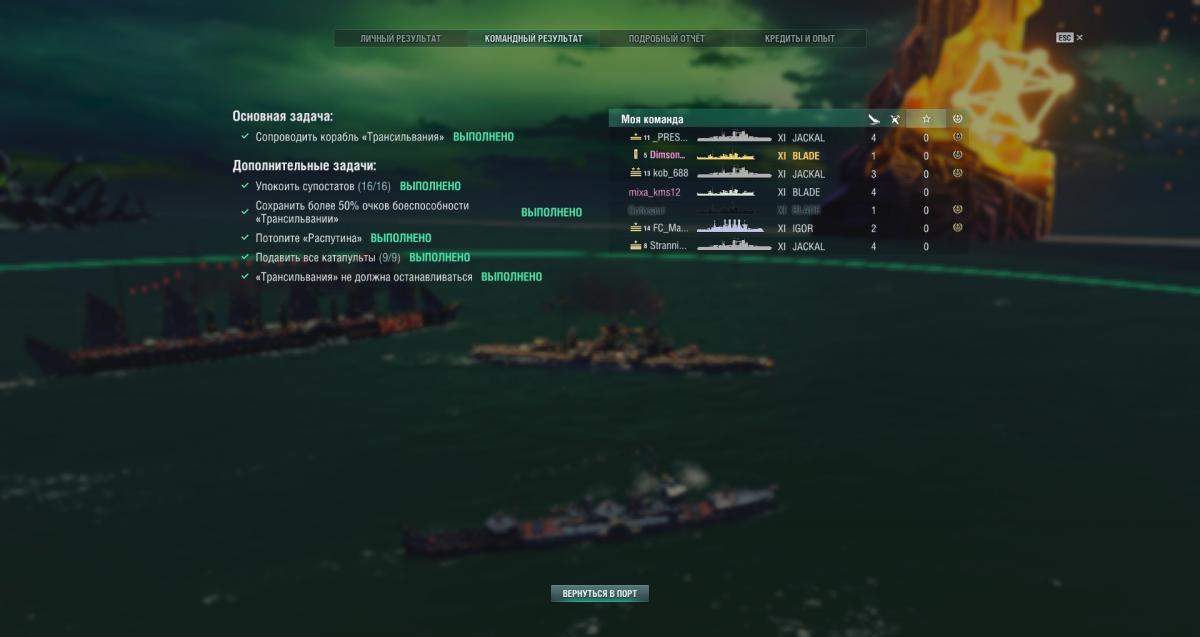The width and height of the screenshot is (1200, 637).
Task: Sort team by ships destroyed icon
Action: click(873, 119)
